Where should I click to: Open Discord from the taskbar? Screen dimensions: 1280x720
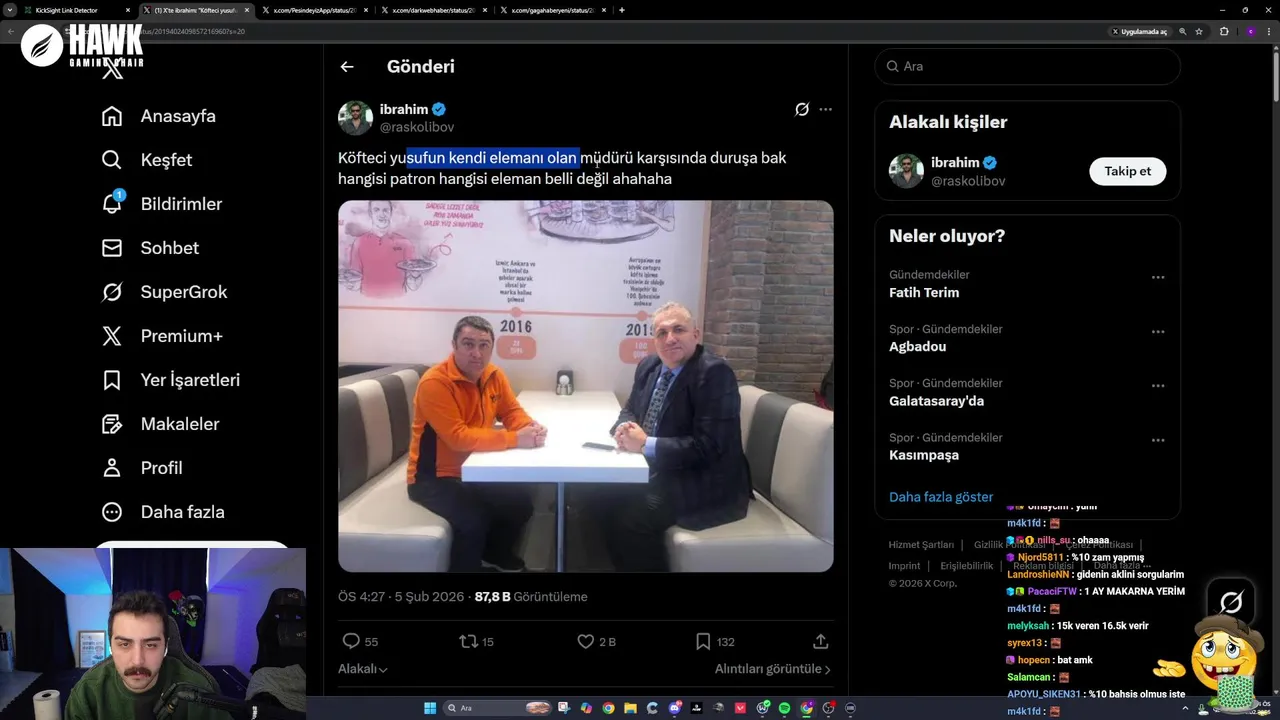[x=675, y=708]
